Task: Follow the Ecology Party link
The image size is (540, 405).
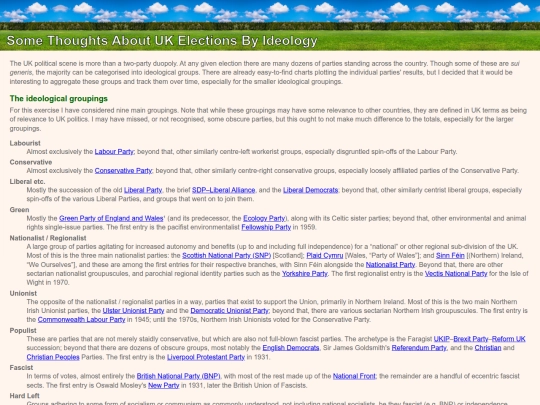Action: (264, 218)
